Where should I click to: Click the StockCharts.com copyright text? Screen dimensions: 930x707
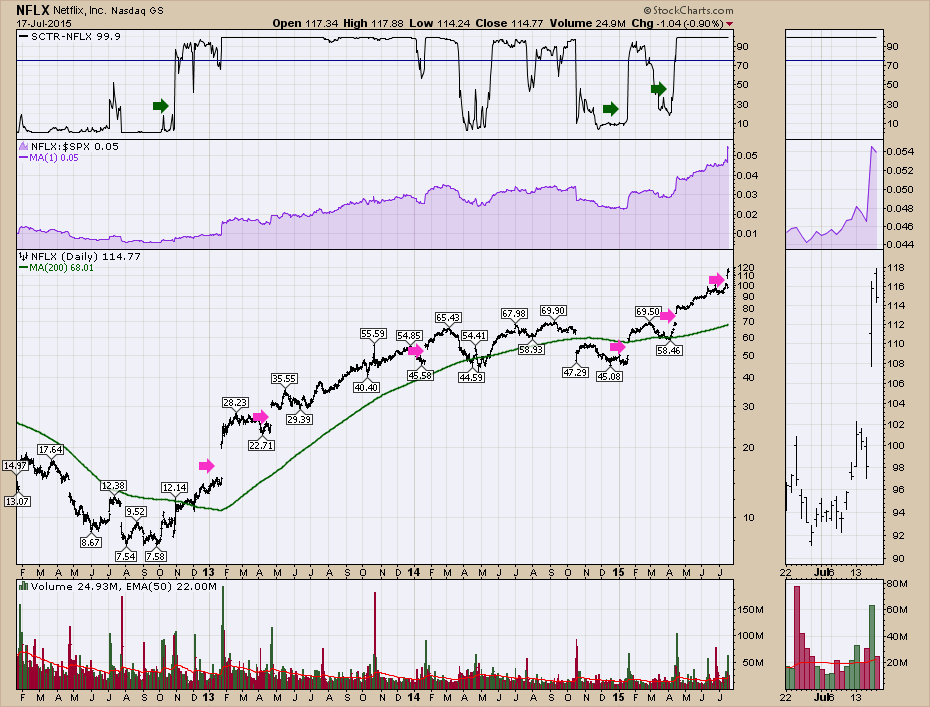pos(688,11)
